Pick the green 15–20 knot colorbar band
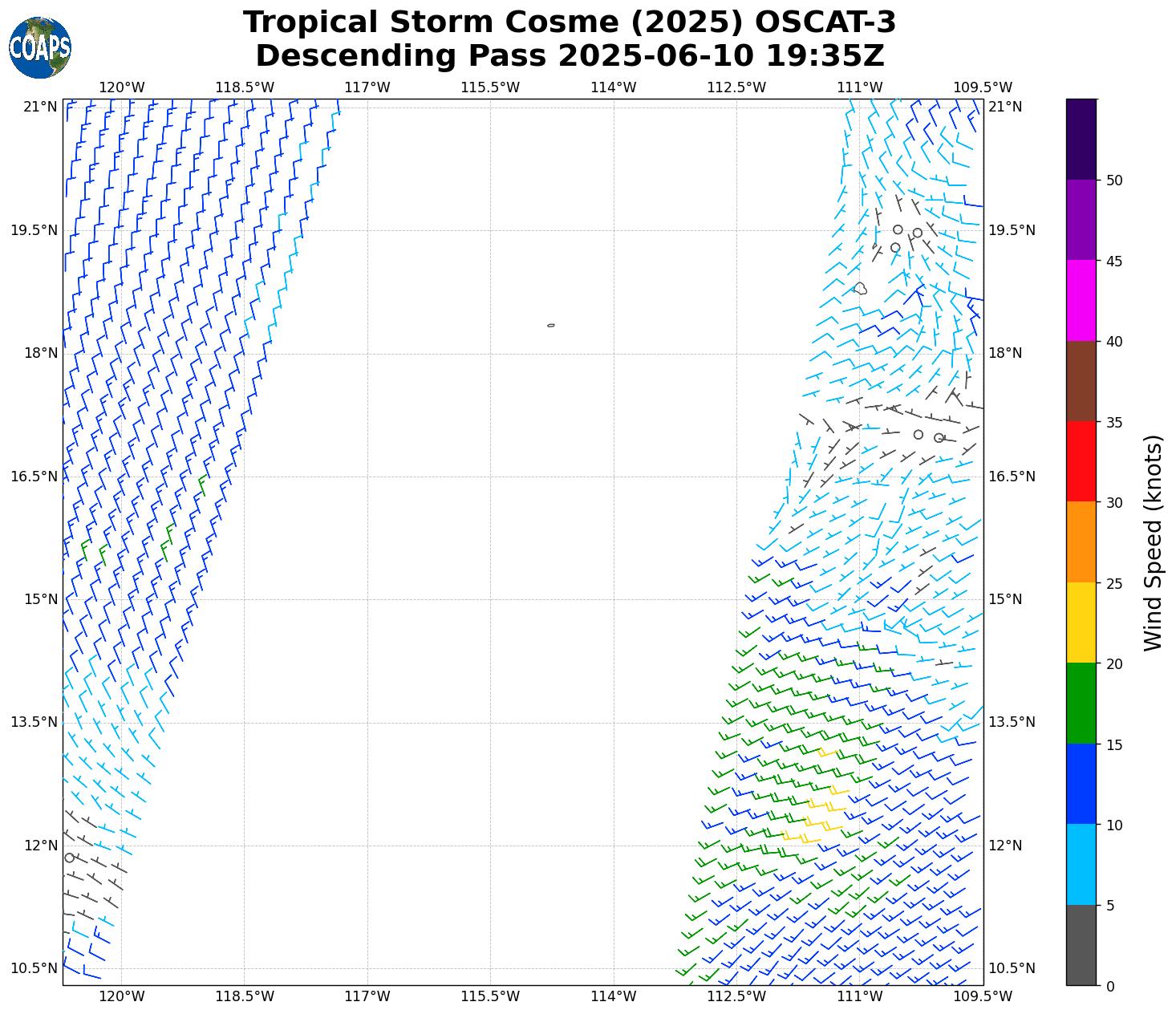Screen dimensions: 1176x1014 1081,703
